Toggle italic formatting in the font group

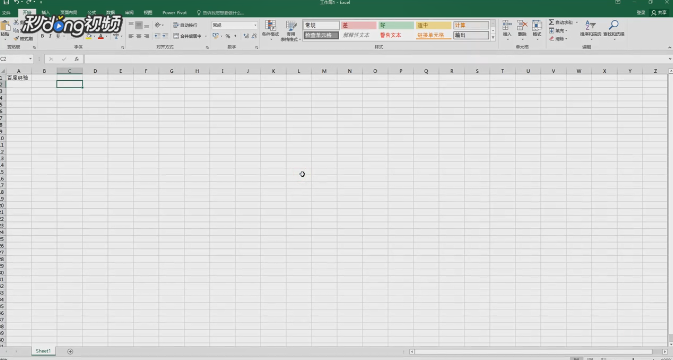(50, 36)
